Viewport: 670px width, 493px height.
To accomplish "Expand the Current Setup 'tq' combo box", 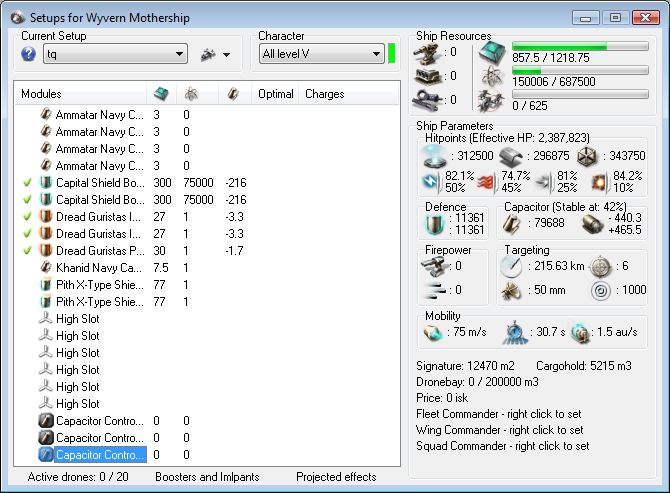I will (115, 54).
